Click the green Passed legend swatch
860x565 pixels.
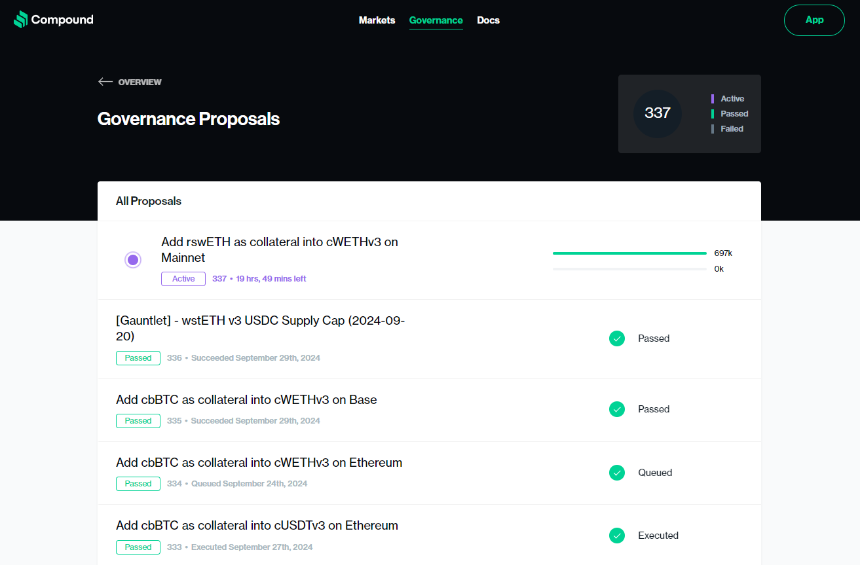tap(712, 114)
